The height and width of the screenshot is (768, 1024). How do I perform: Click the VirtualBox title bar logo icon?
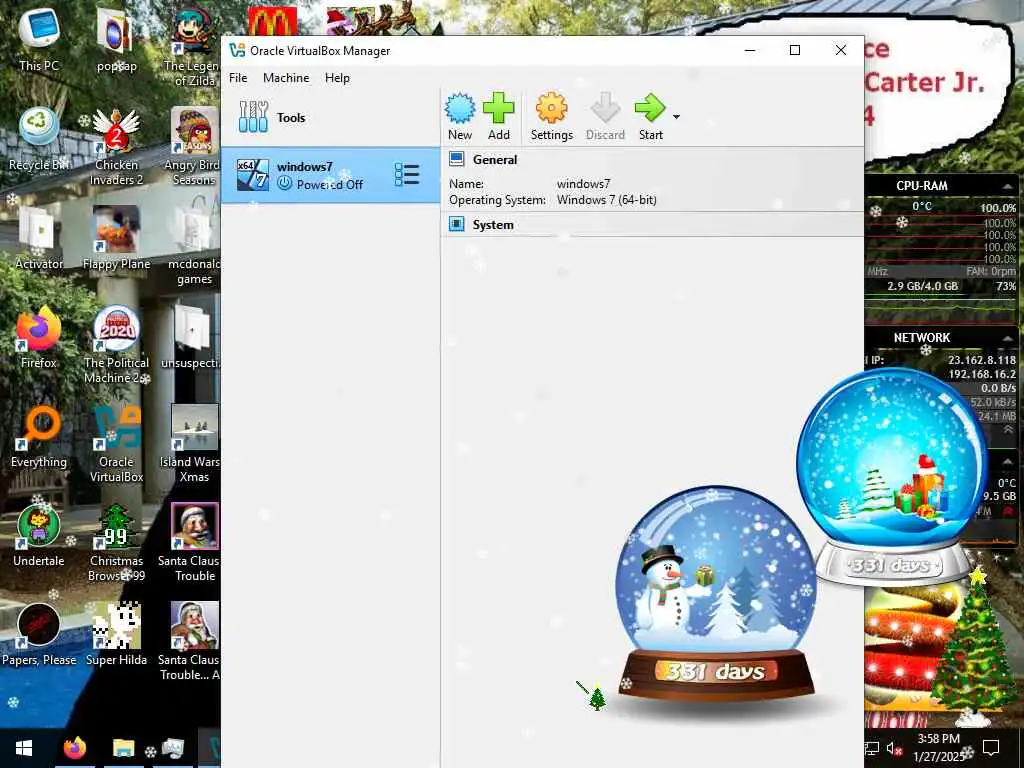[x=237, y=50]
